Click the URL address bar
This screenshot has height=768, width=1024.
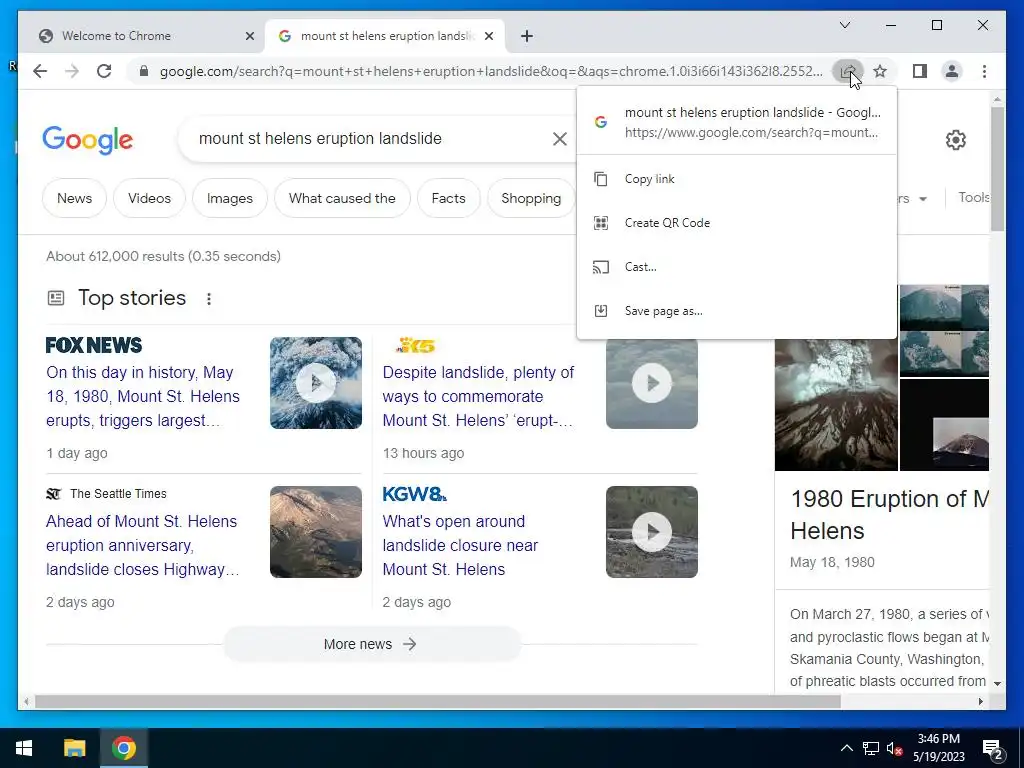click(491, 71)
